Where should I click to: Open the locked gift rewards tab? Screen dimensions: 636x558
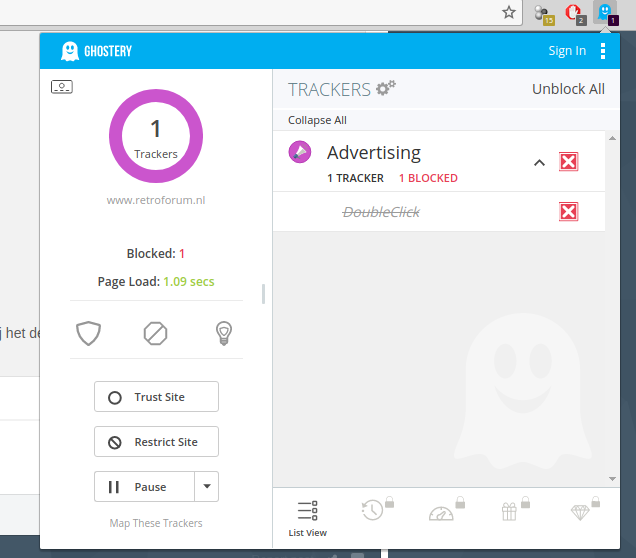(515, 509)
